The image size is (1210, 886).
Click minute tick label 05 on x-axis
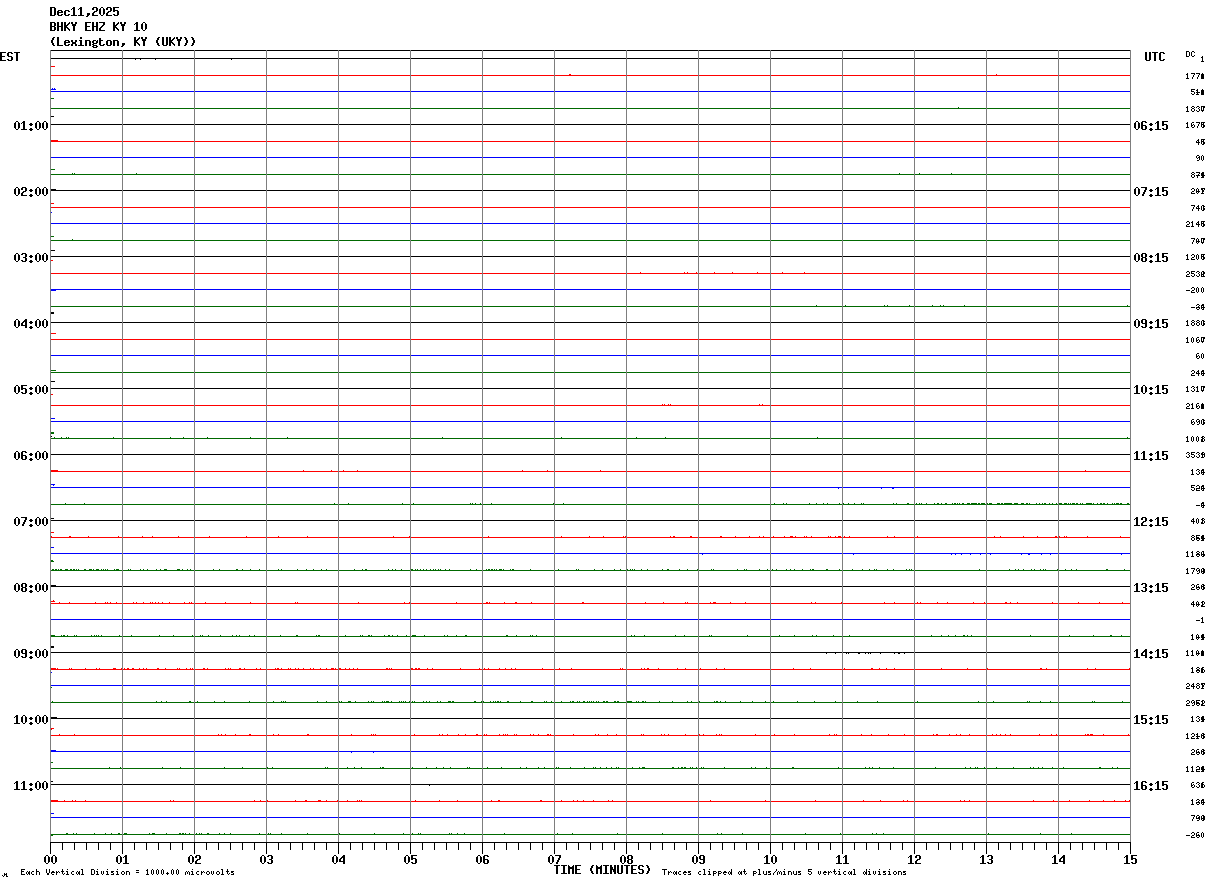click(410, 859)
